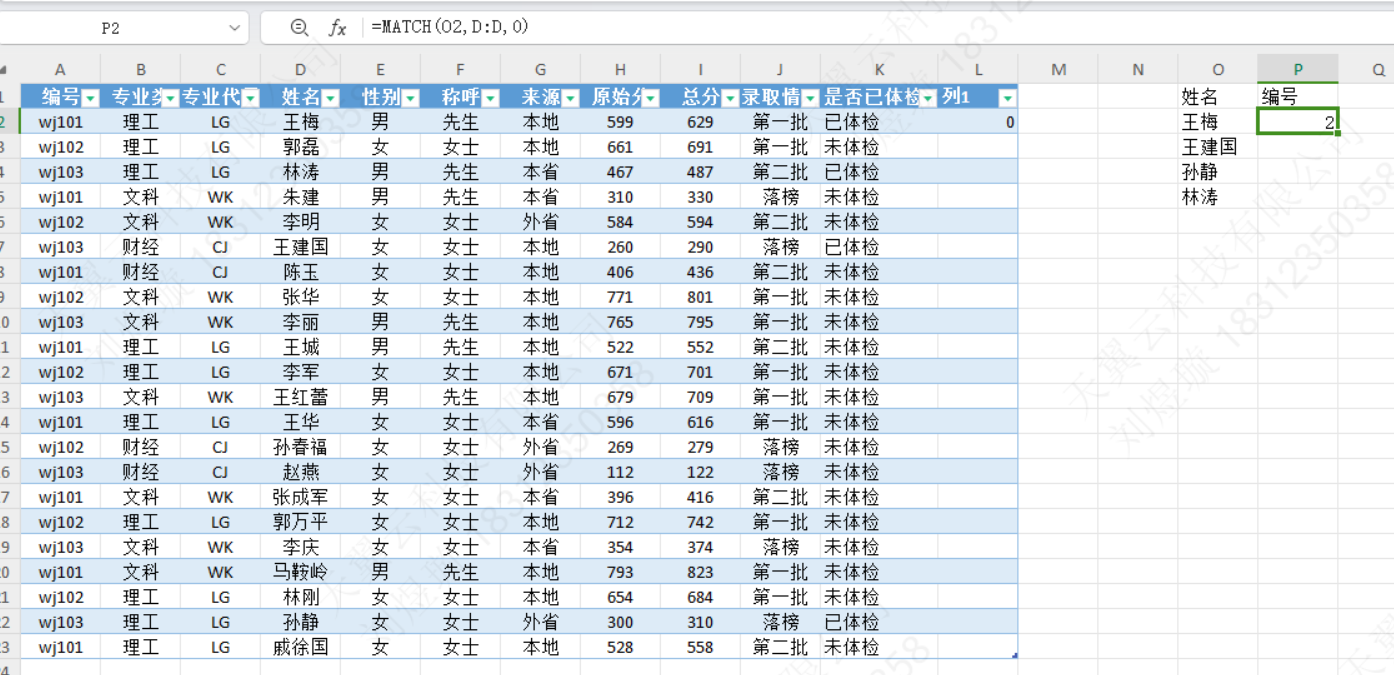
Task: Open the 是否已体检 filter dropdown
Action: pyautogui.click(x=929, y=98)
